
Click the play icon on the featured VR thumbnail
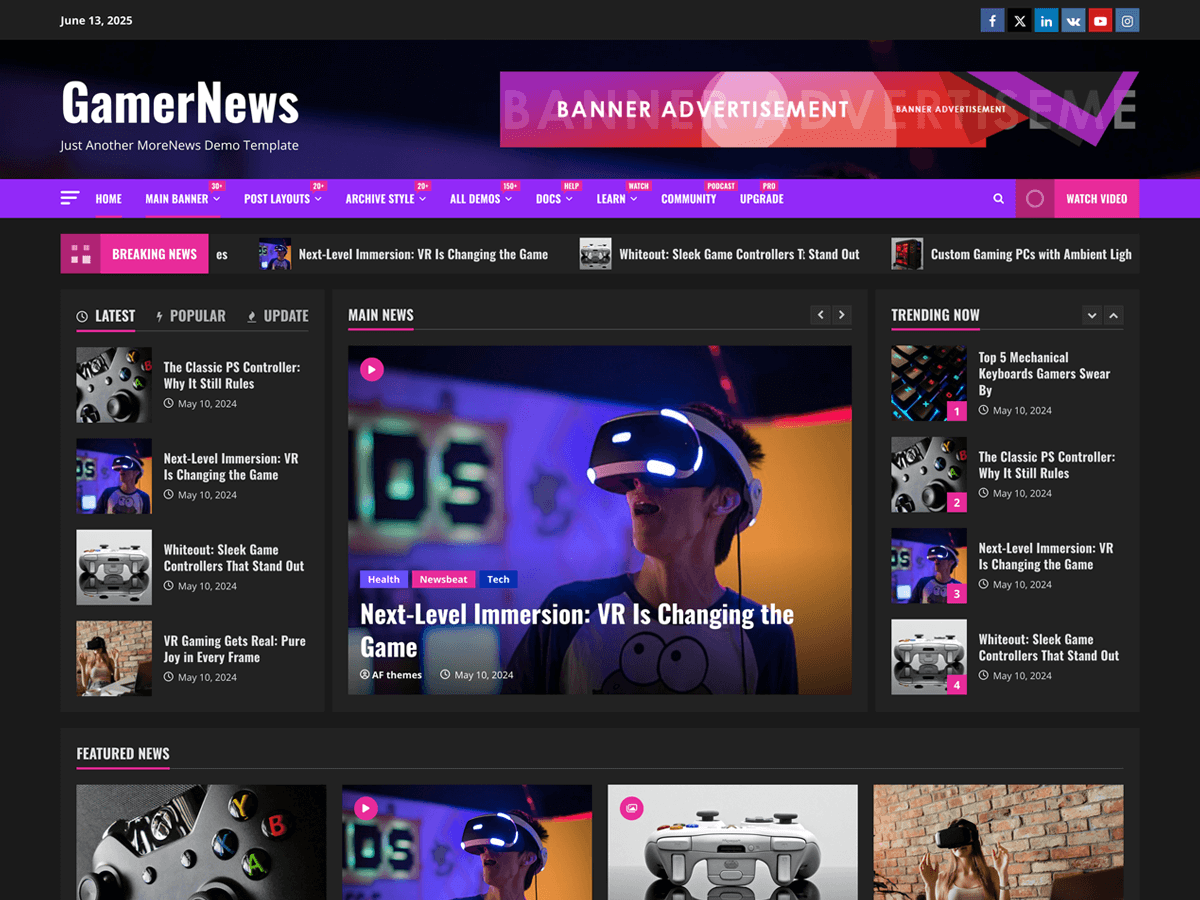click(364, 807)
